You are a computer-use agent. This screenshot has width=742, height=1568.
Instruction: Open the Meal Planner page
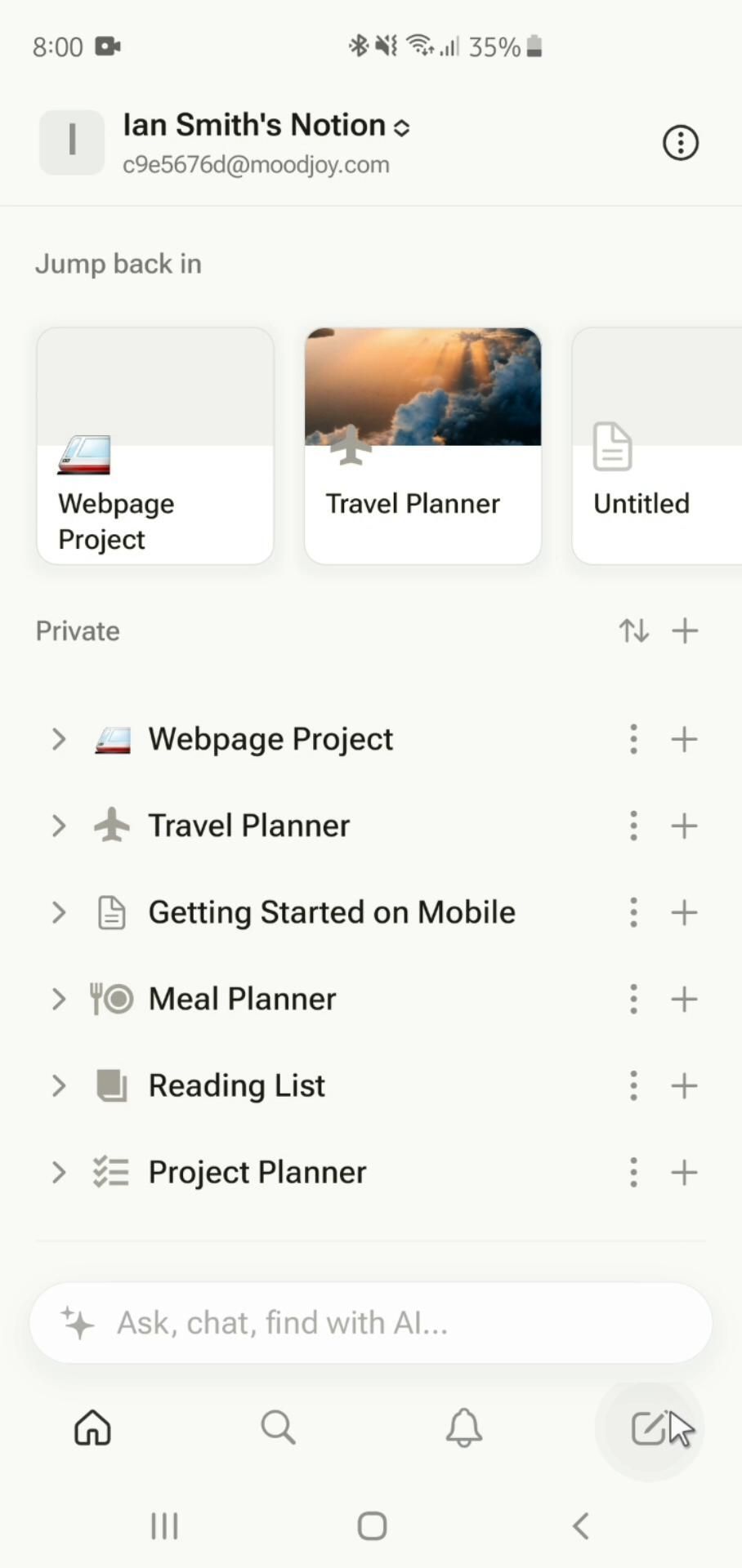tap(242, 999)
